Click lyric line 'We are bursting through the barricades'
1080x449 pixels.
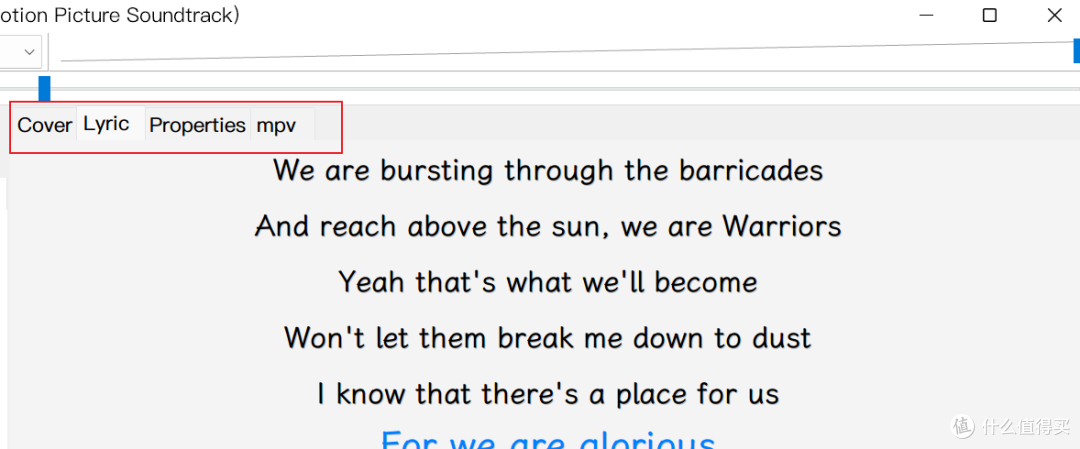[x=548, y=170]
